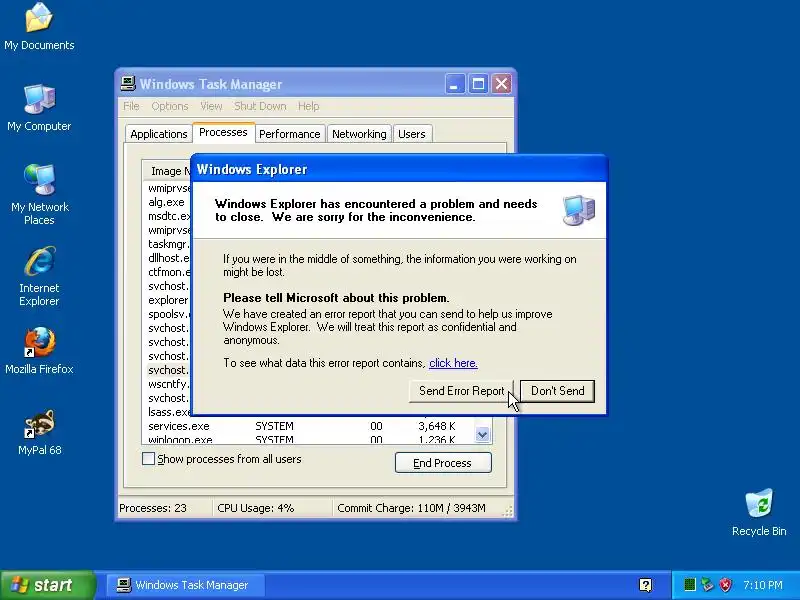This screenshot has width=800, height=600.
Task: Click the help question mark tray icon
Action: point(645,585)
